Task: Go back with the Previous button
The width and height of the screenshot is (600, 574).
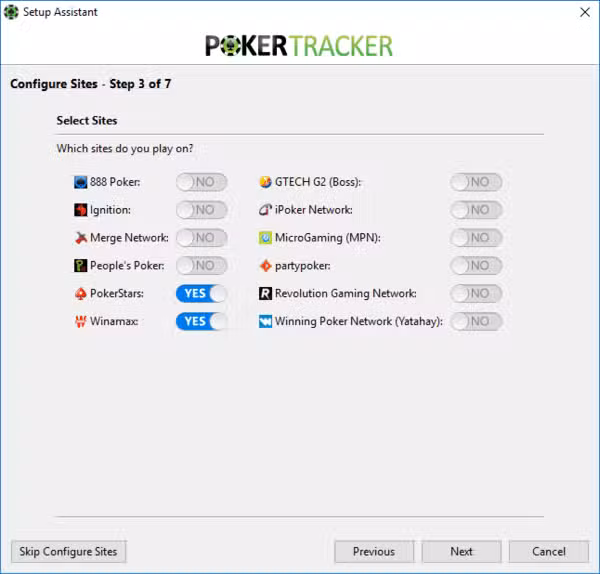Action: 374,551
